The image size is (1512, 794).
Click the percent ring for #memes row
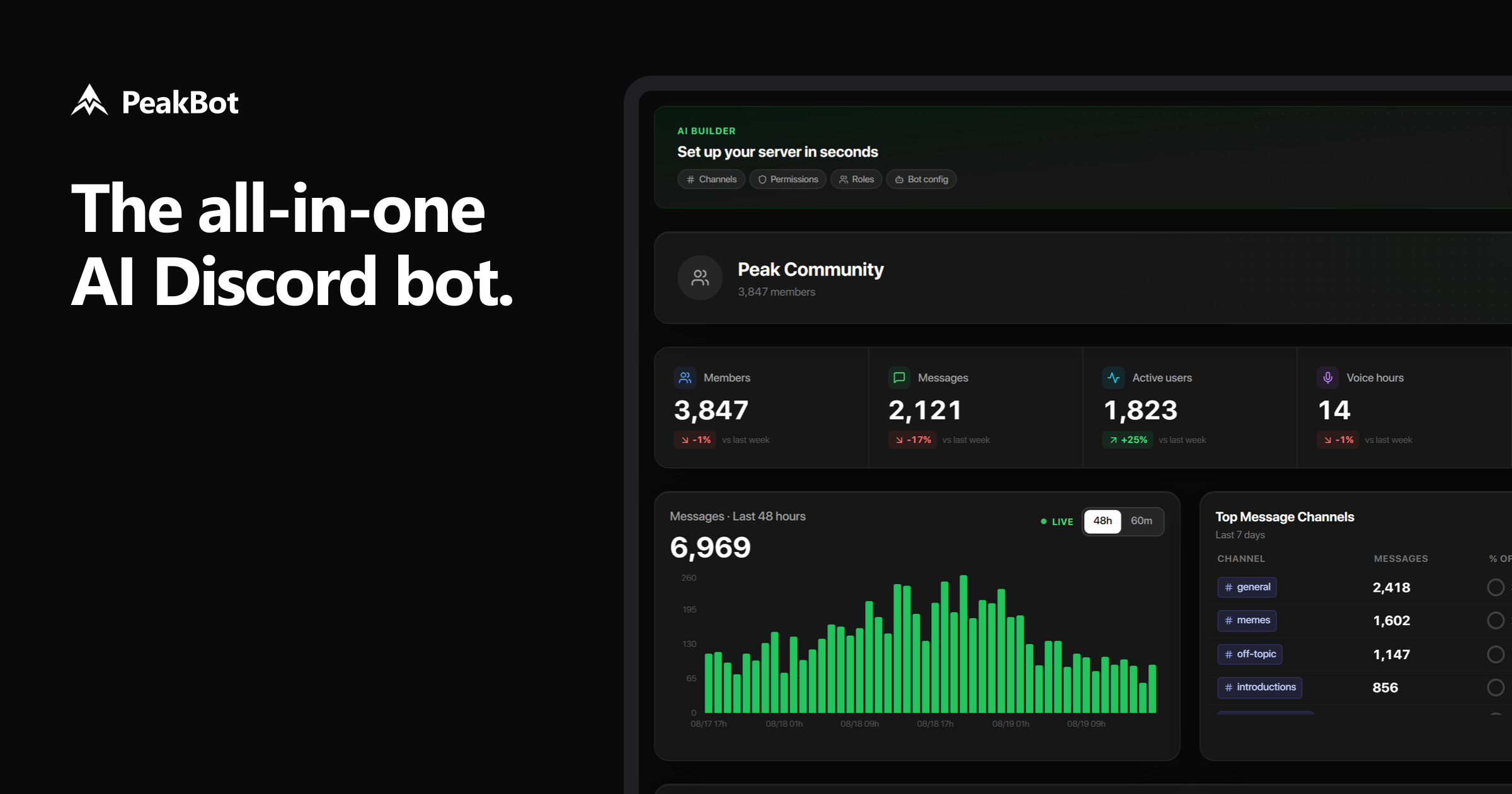click(1496, 621)
